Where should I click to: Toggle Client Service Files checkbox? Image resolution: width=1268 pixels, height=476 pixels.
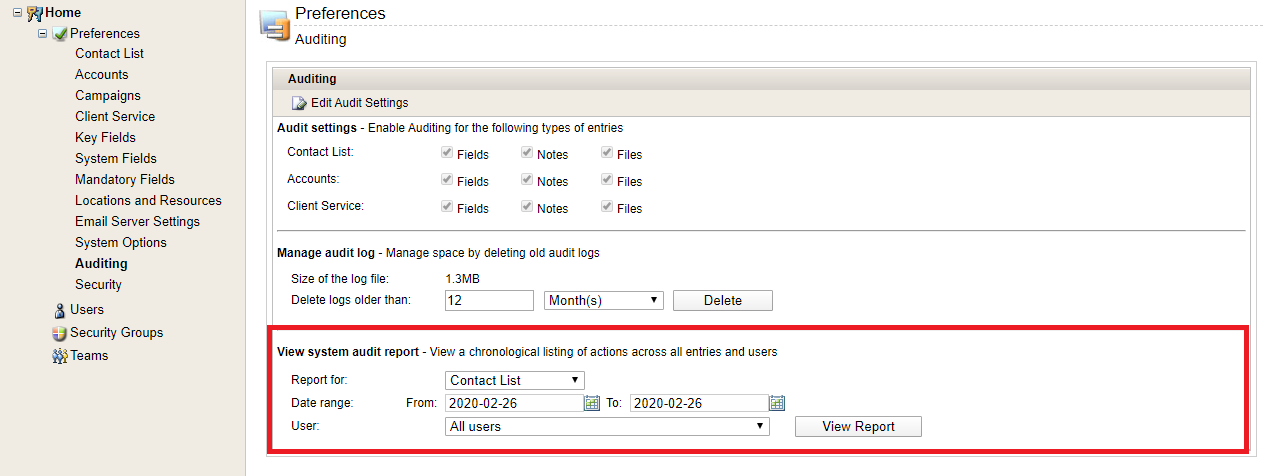pyautogui.click(x=607, y=207)
